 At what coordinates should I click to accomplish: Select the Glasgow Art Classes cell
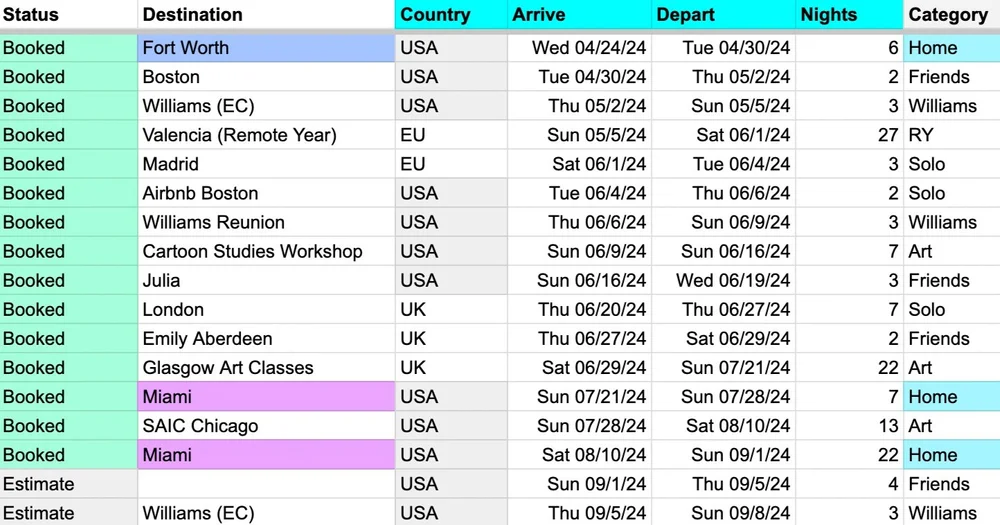coord(266,367)
